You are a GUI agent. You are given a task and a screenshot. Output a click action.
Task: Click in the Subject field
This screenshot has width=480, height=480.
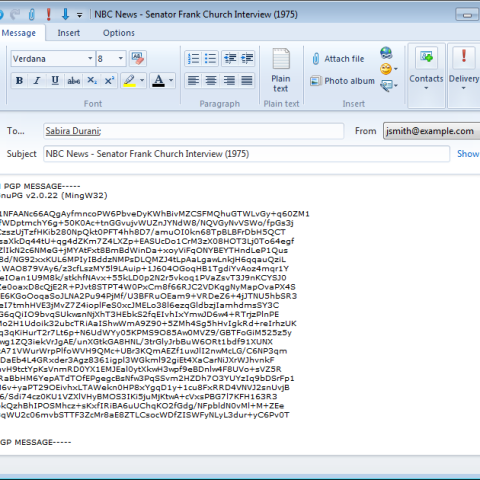click(x=246, y=154)
